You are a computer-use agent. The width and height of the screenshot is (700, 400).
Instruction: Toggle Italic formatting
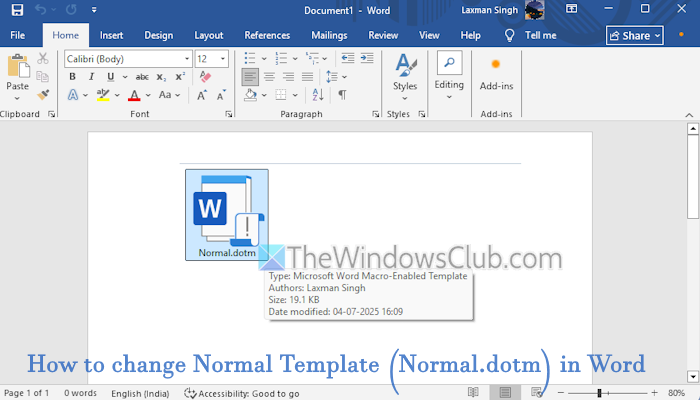click(92, 77)
